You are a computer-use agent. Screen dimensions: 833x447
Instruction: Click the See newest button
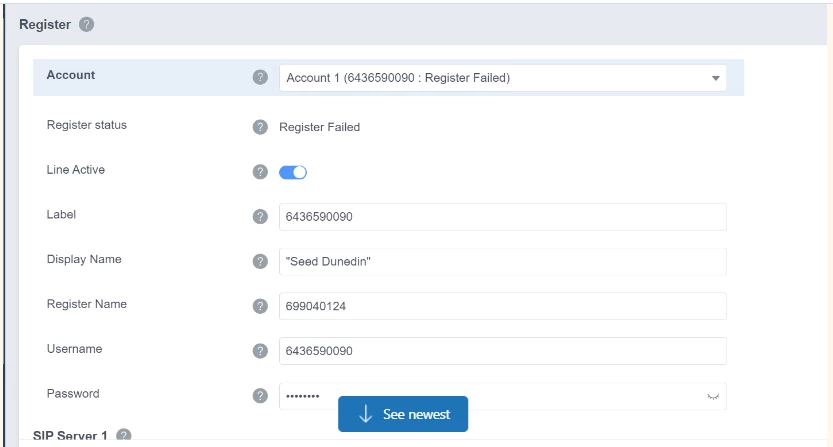tap(403, 414)
